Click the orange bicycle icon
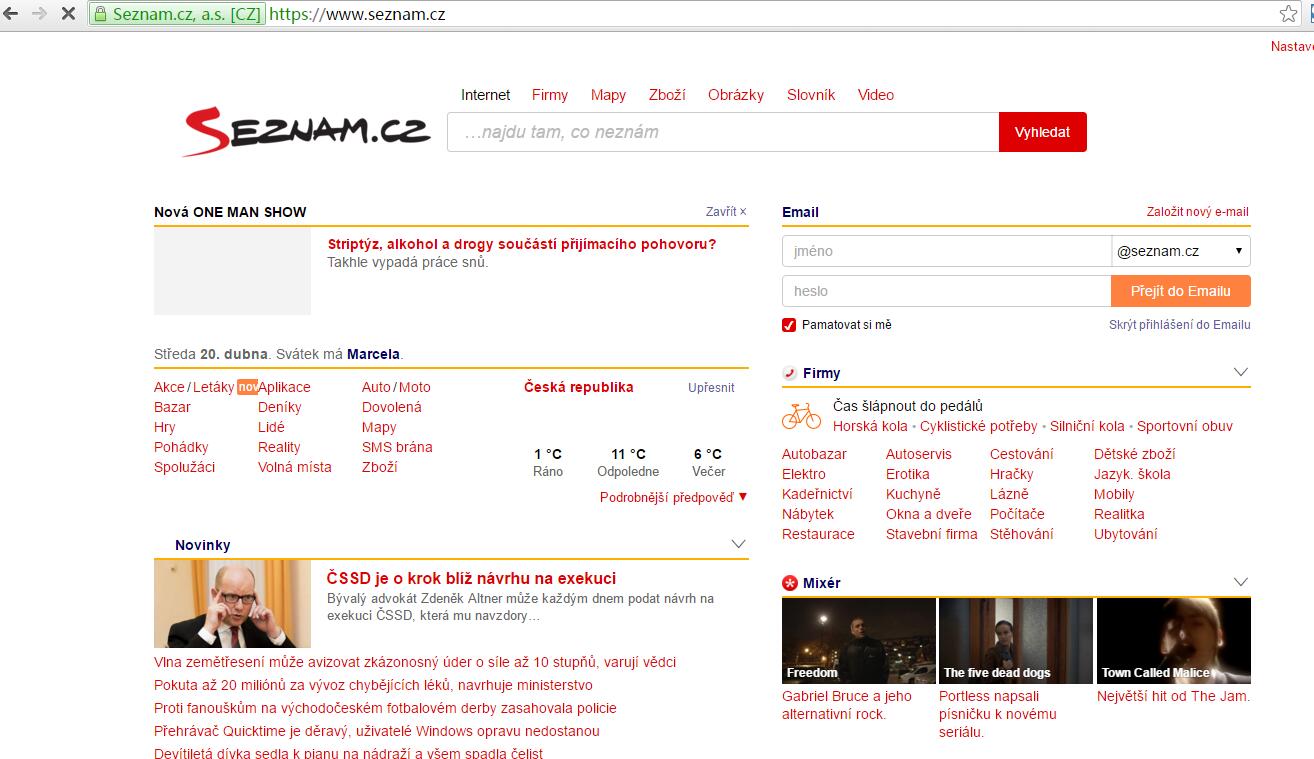Image resolution: width=1314 pixels, height=759 pixels. pos(801,416)
